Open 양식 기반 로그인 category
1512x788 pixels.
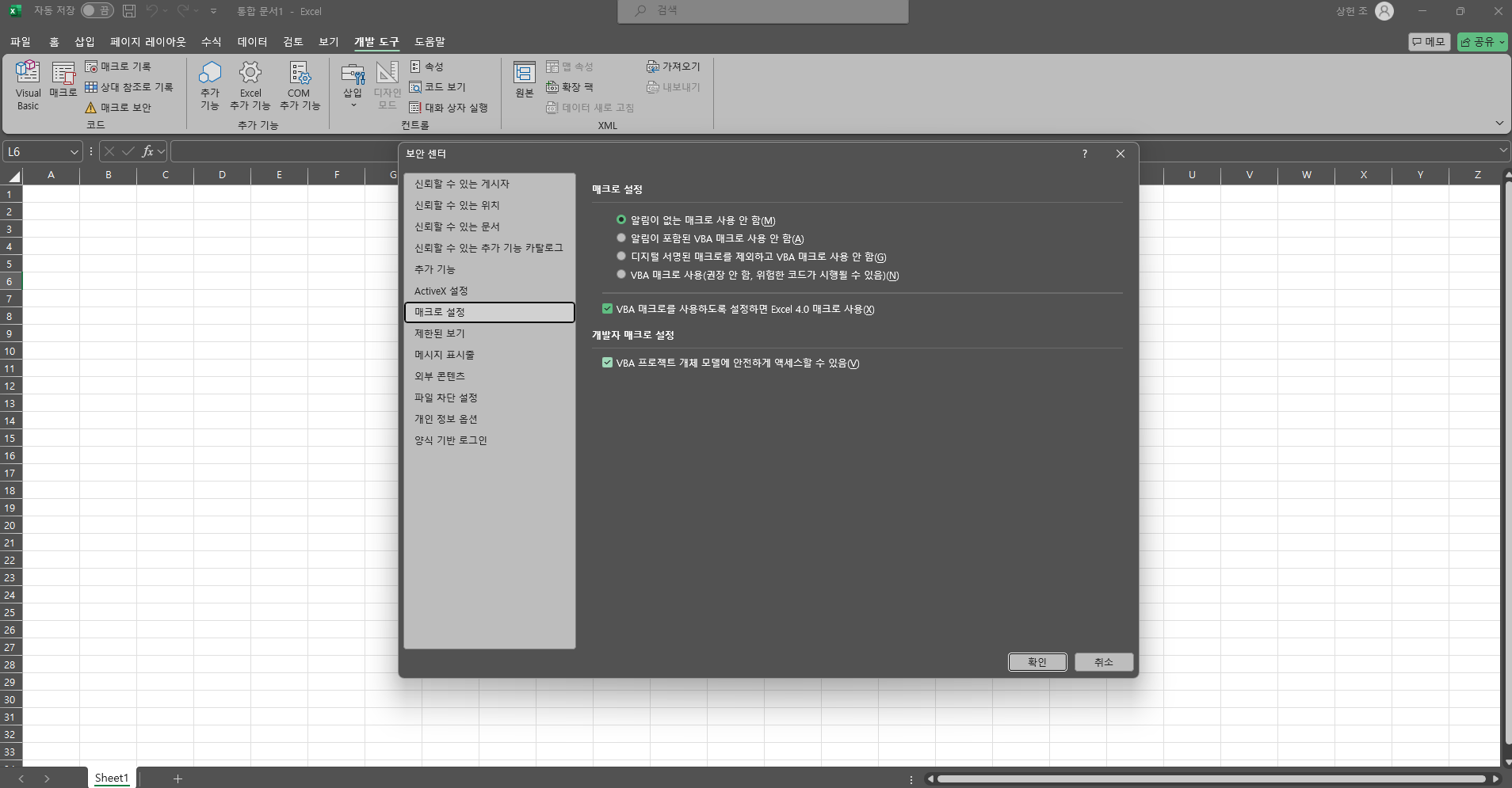pos(490,440)
